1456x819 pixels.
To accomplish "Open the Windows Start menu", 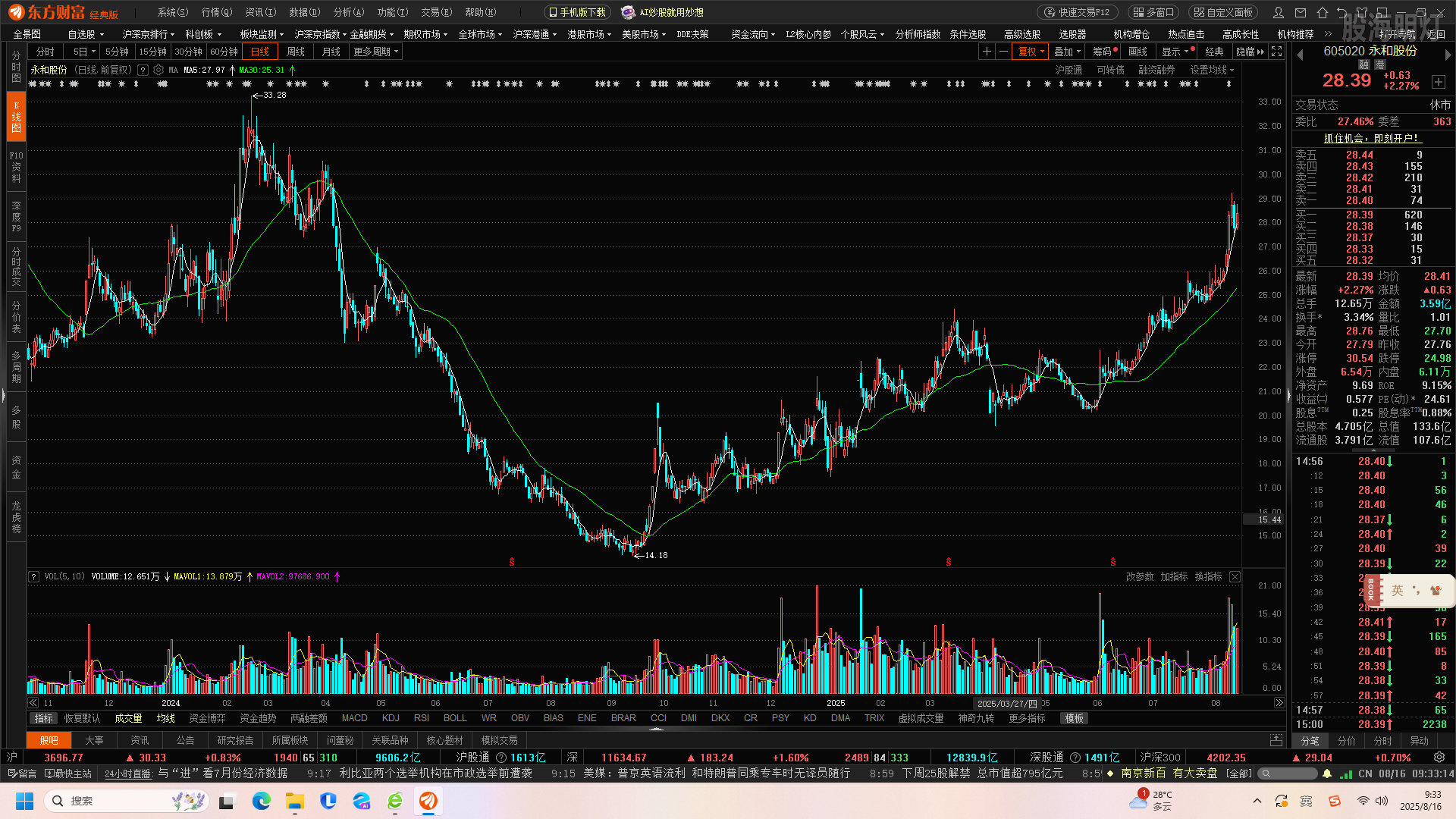I will click(x=24, y=801).
